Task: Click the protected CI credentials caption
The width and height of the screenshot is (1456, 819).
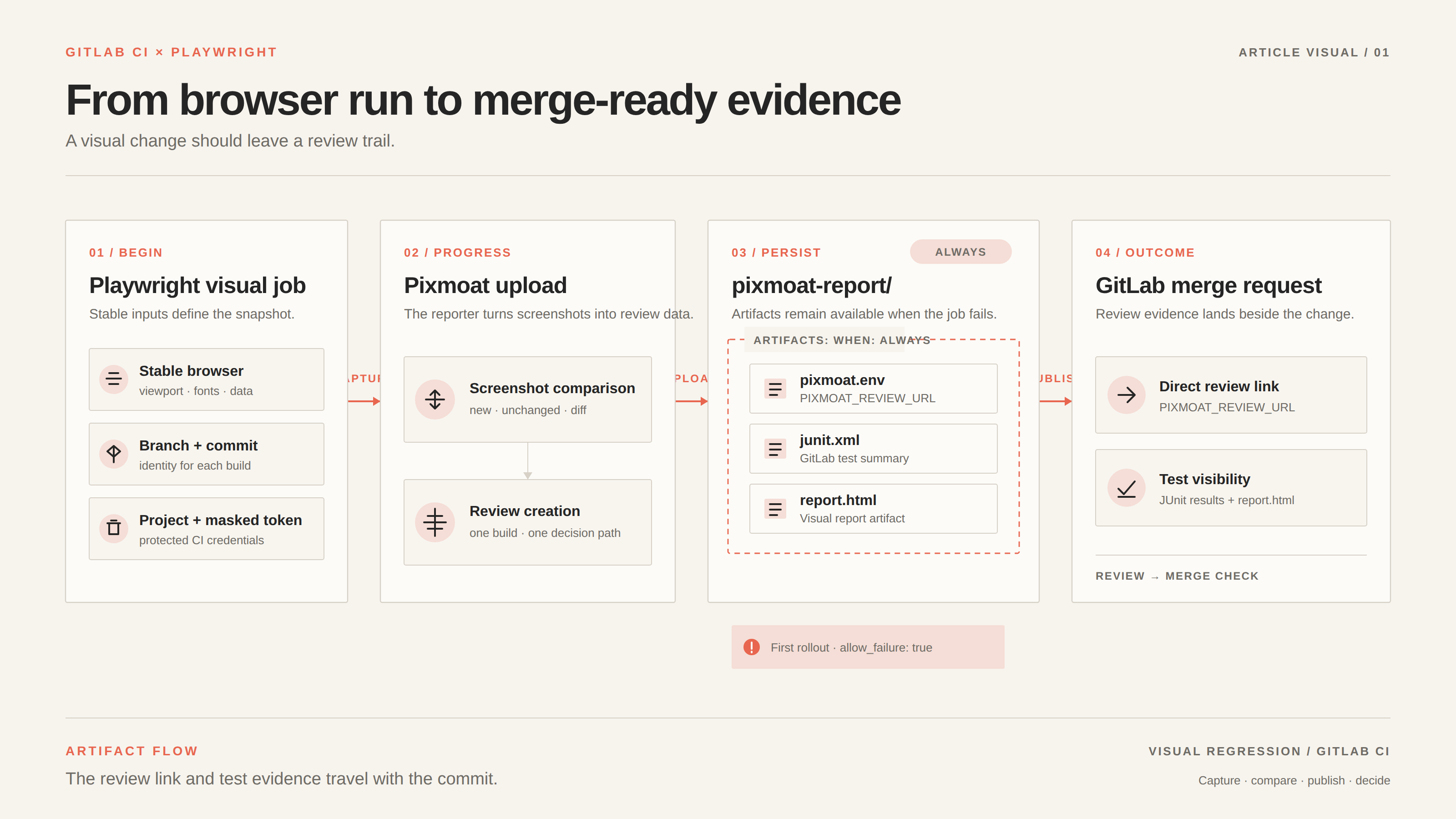Action: [x=201, y=541]
